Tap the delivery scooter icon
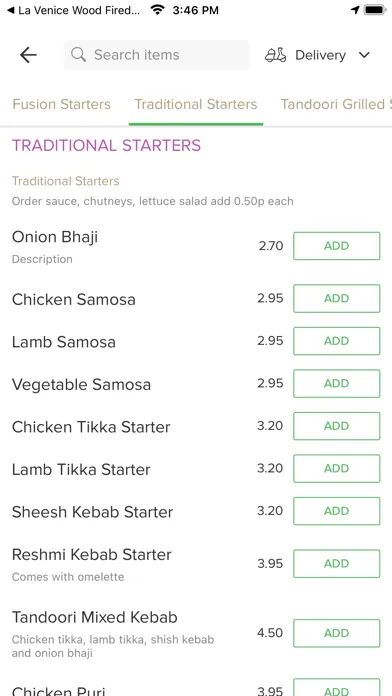 pos(275,55)
